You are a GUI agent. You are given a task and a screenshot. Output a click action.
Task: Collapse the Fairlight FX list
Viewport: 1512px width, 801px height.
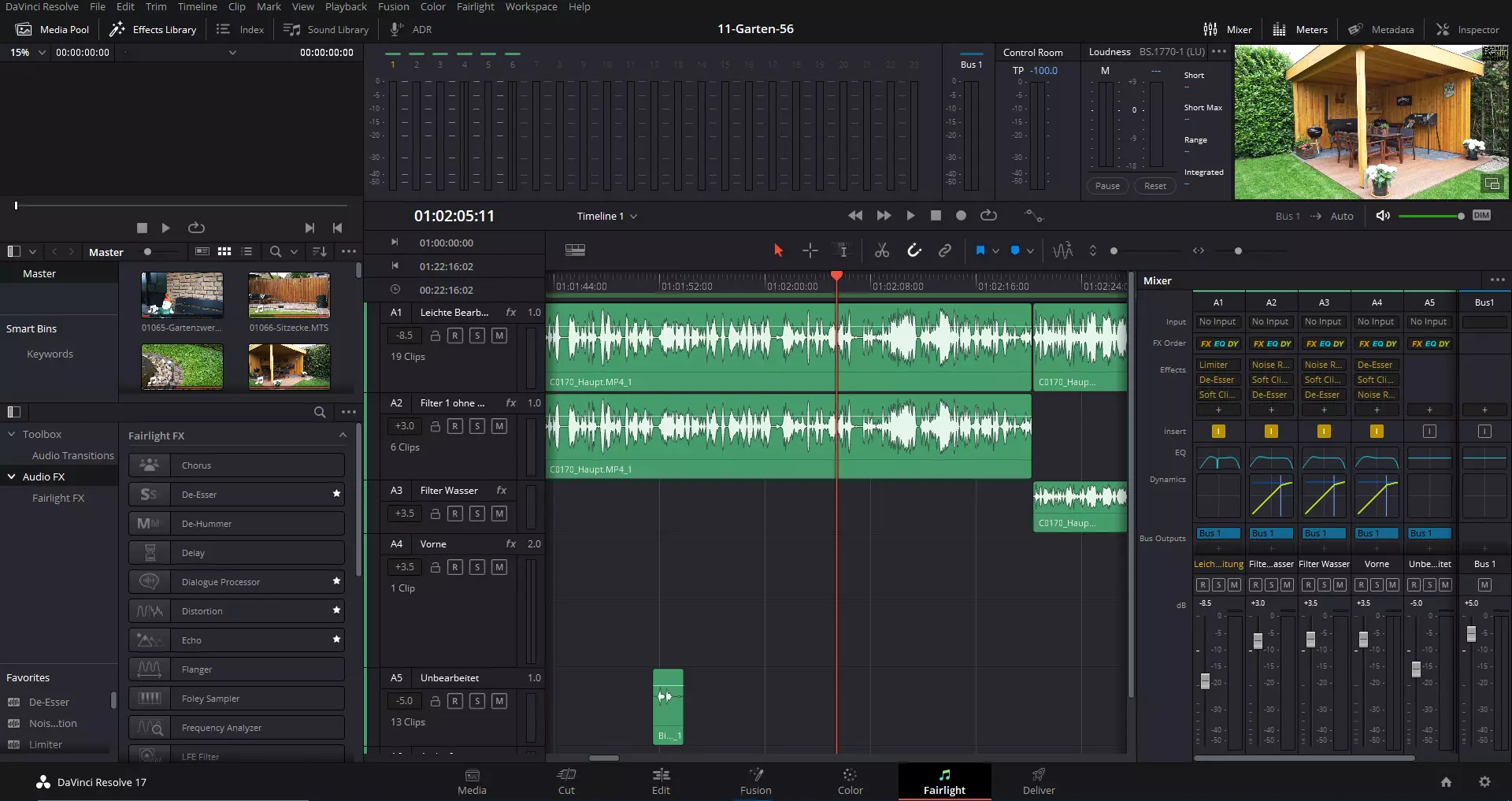(x=343, y=435)
